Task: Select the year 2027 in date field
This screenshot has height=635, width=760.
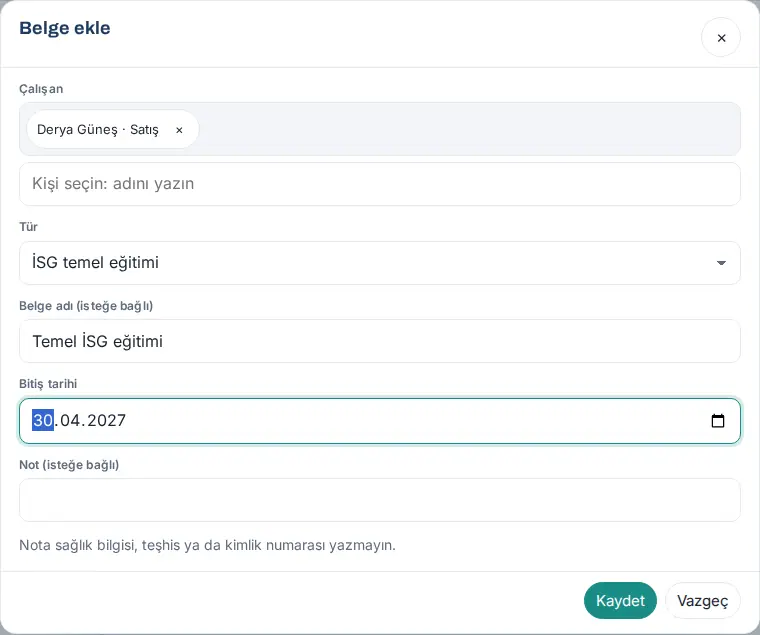Action: click(x=106, y=420)
